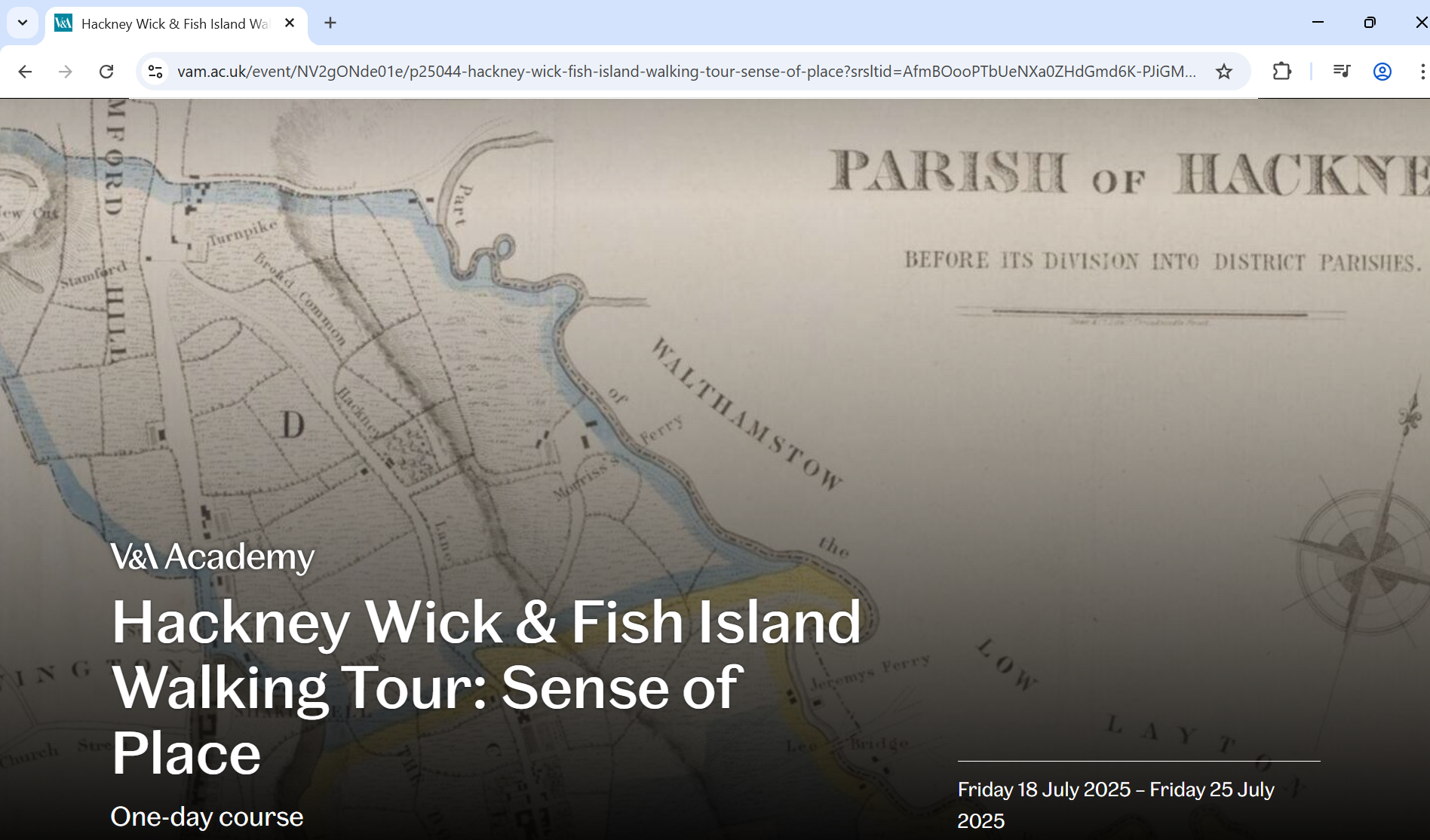The image size is (1430, 840).
Task: Open the Extensions puzzle icon
Action: pyautogui.click(x=1281, y=72)
